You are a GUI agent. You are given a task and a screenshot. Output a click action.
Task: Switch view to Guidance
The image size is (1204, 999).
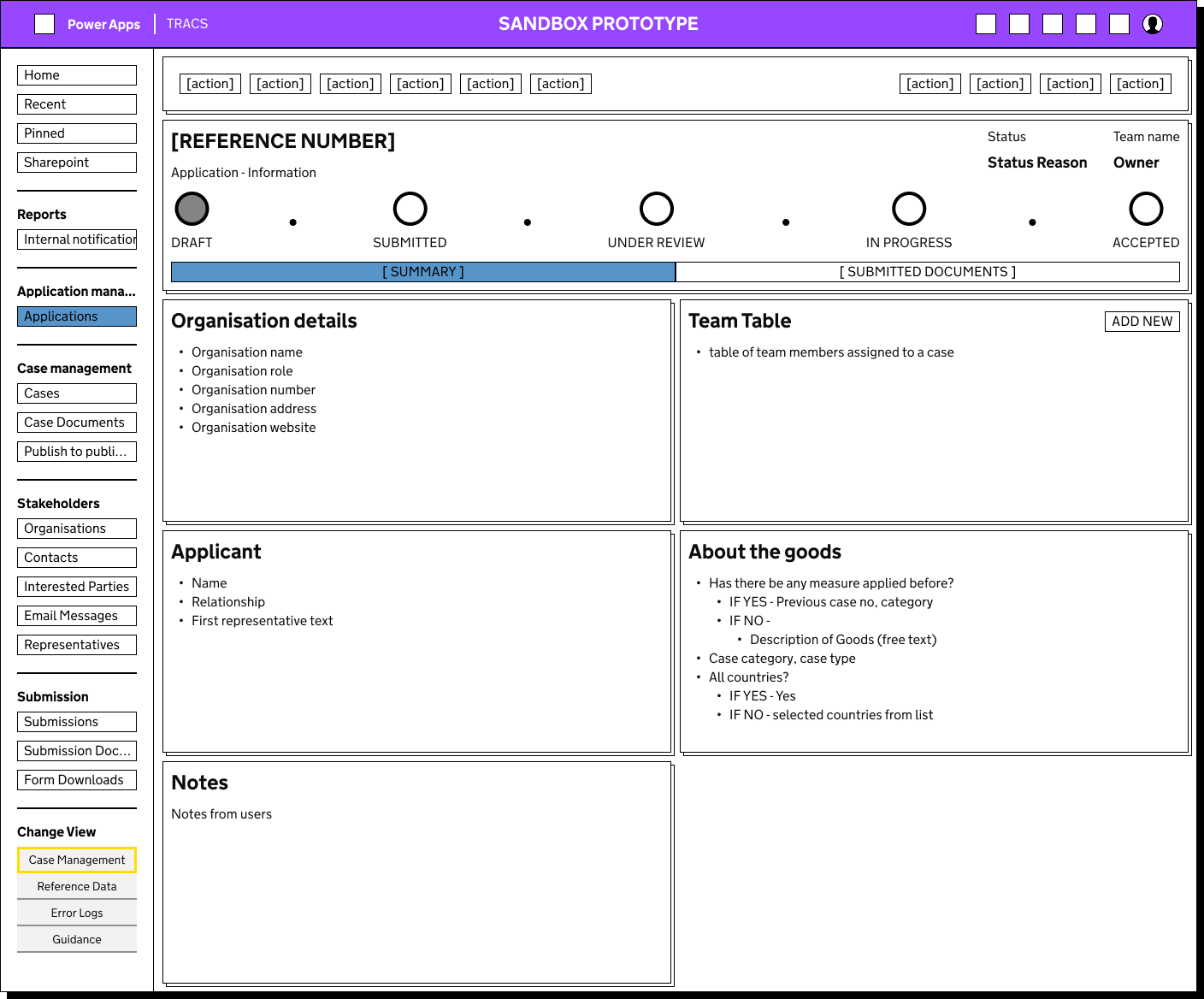pyautogui.click(x=77, y=939)
